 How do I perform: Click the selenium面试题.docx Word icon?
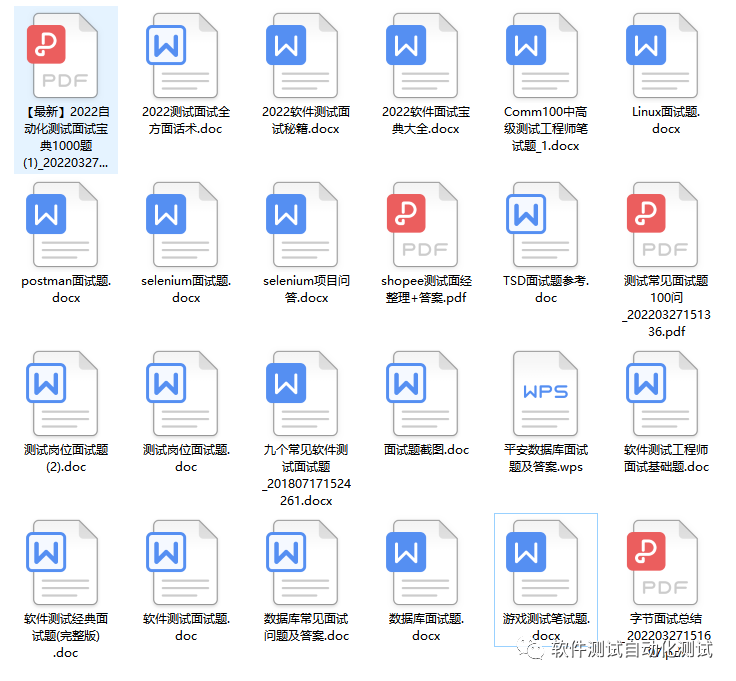pos(183,224)
